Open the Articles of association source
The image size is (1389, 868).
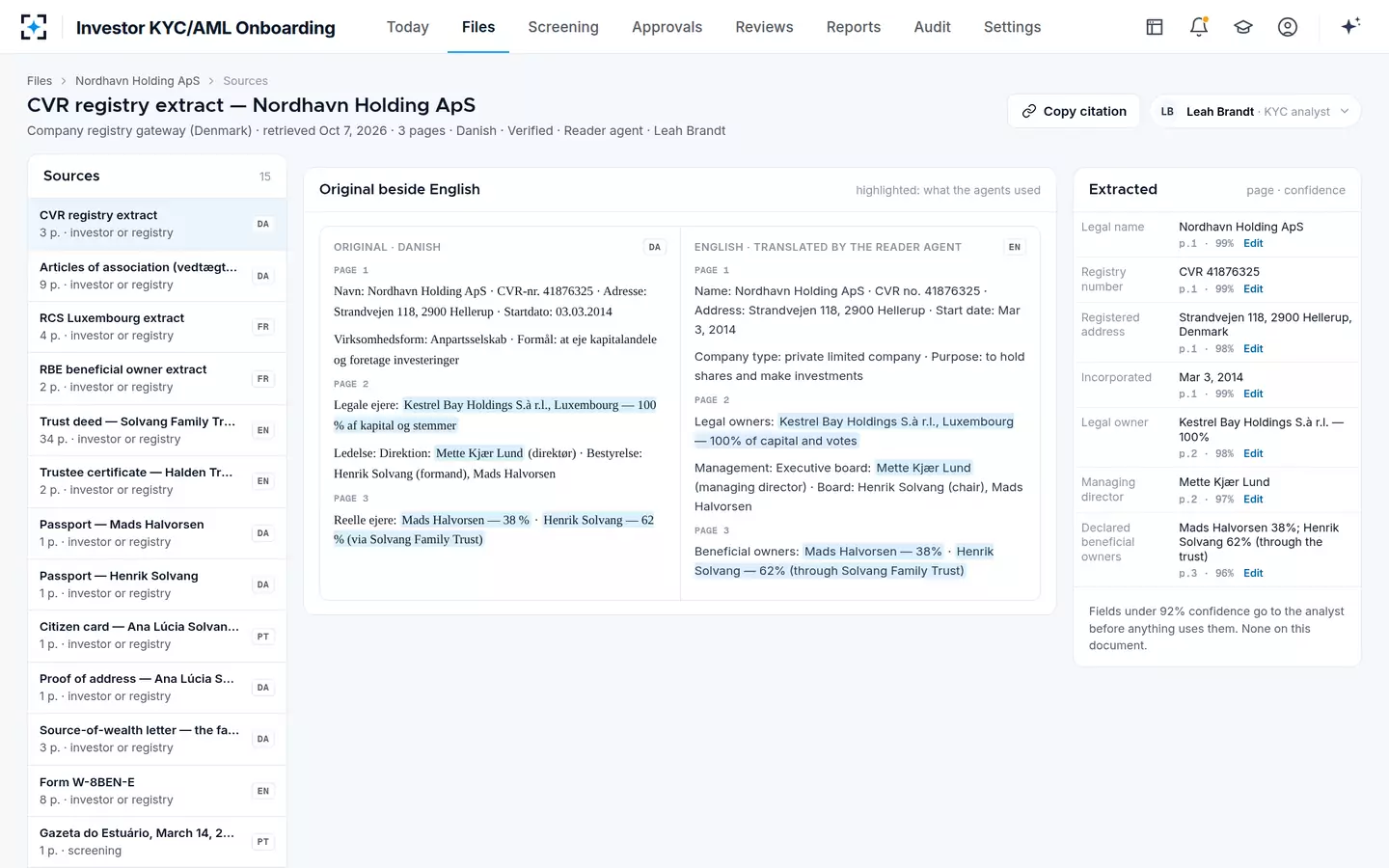click(157, 276)
